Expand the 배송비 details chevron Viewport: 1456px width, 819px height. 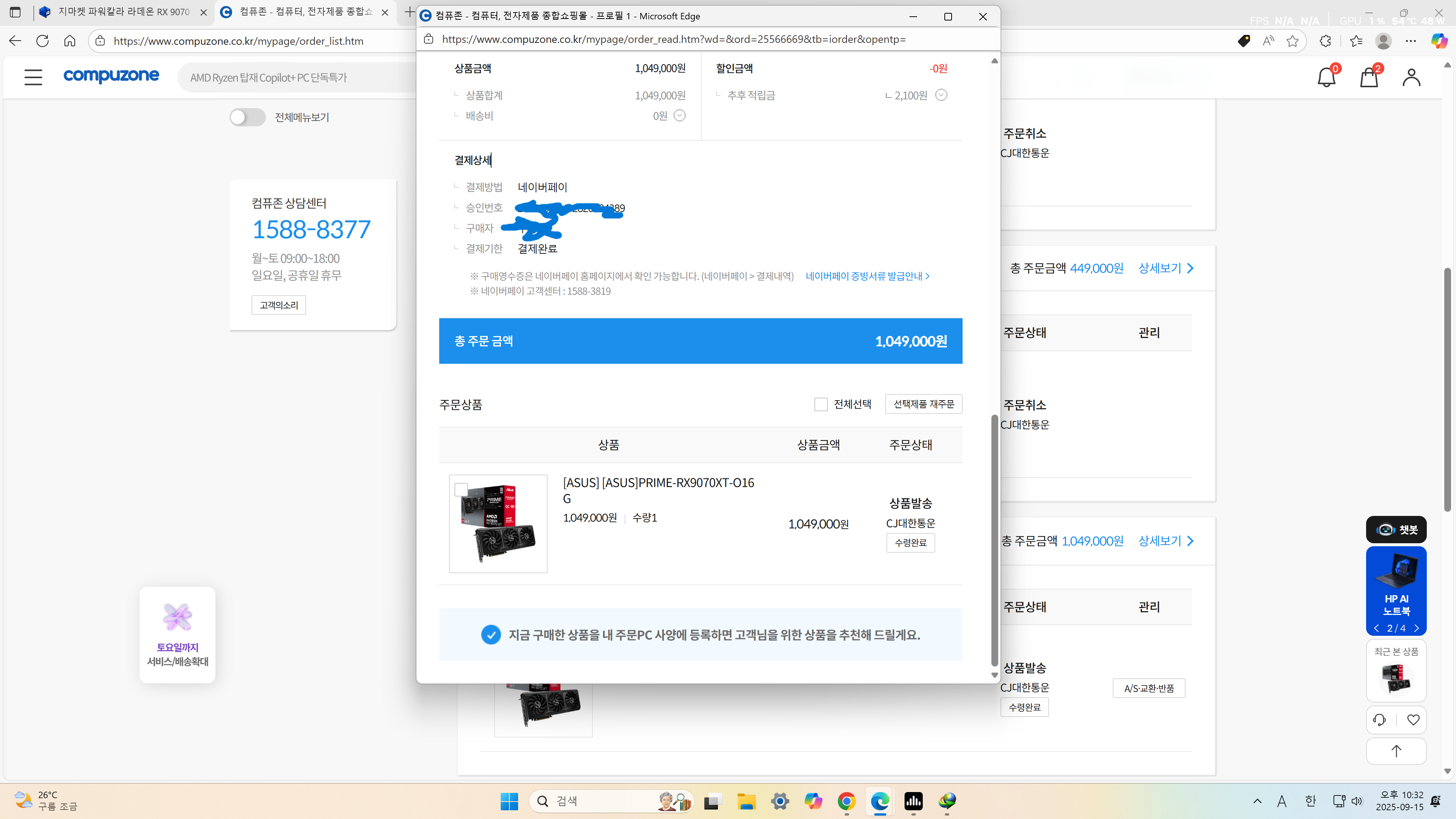(x=679, y=116)
